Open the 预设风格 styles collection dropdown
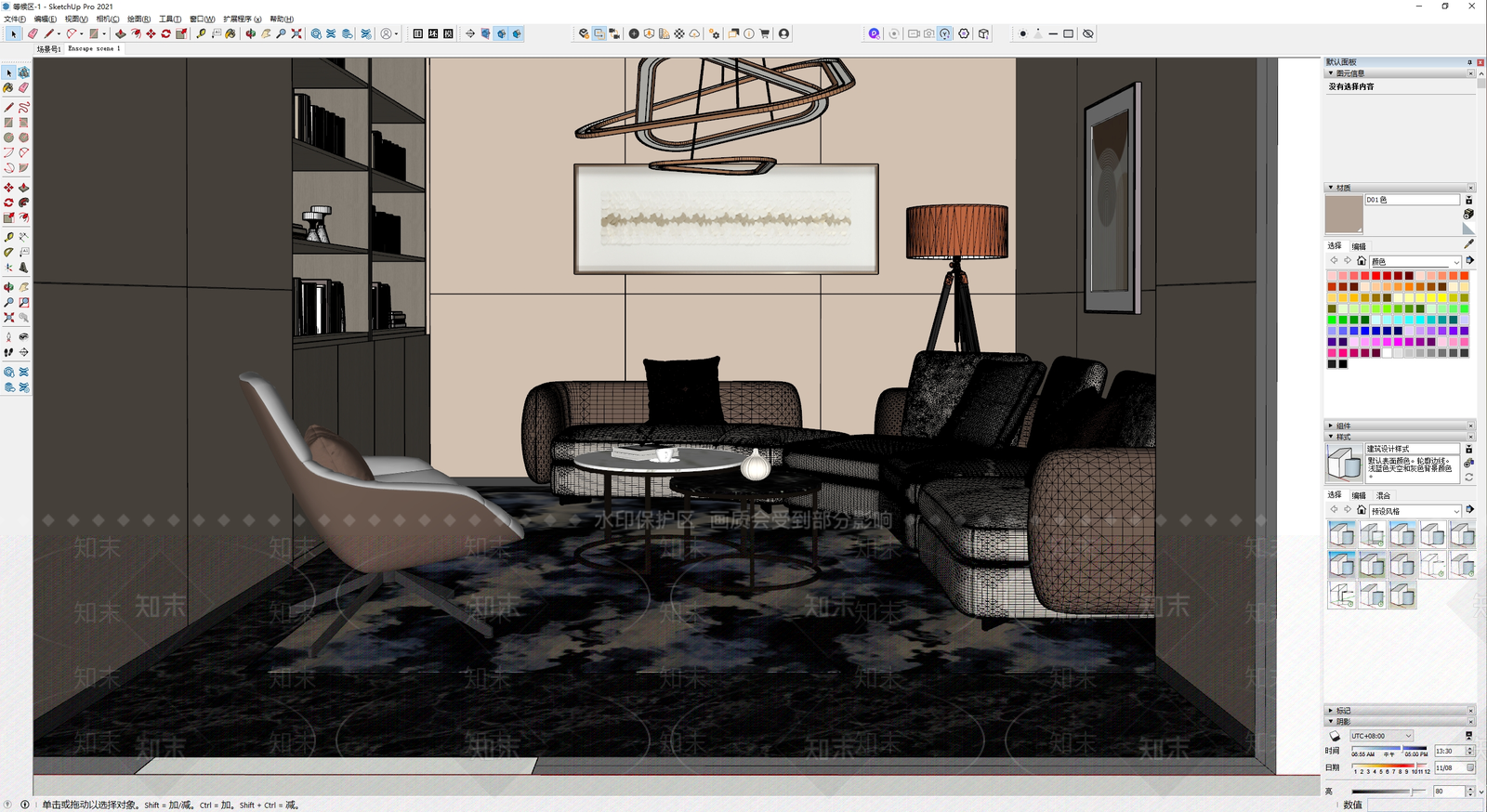 pos(1415,511)
